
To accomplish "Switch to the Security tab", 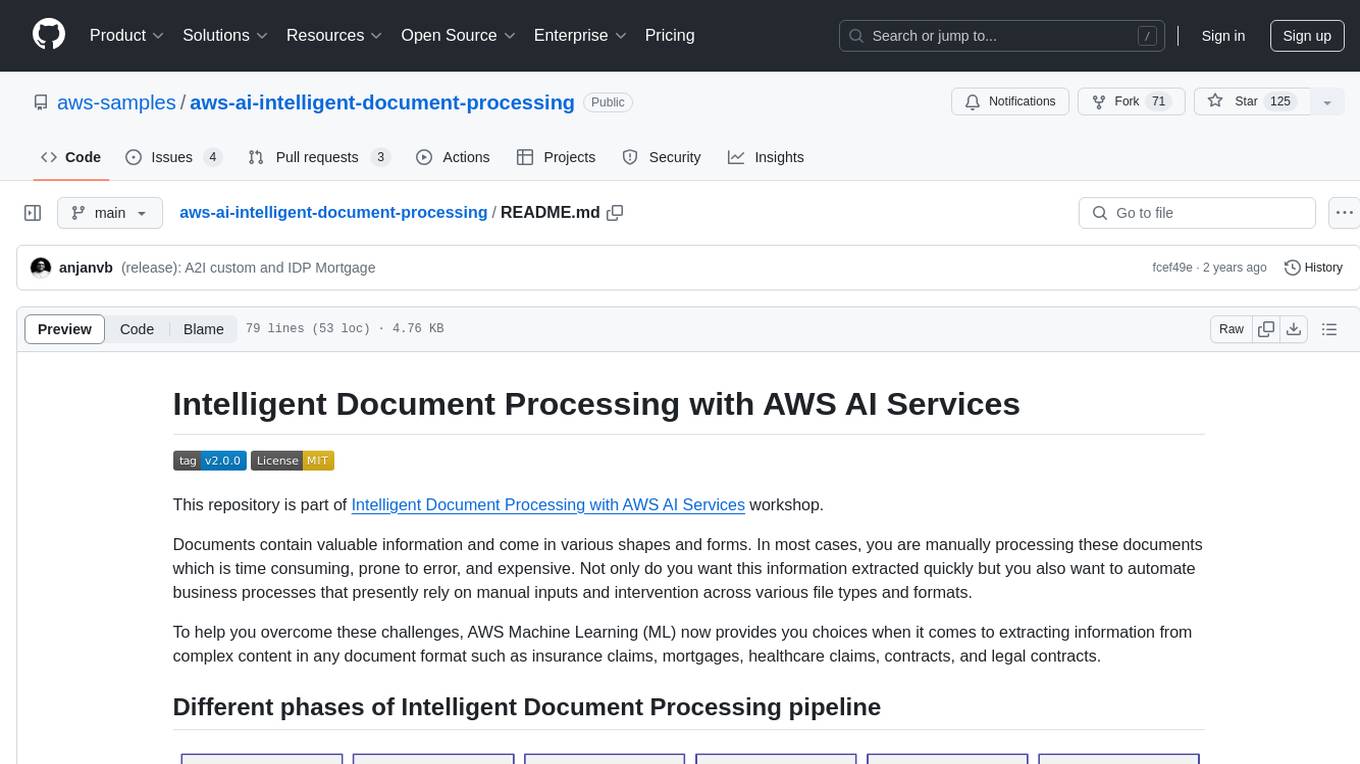I will click(662, 157).
